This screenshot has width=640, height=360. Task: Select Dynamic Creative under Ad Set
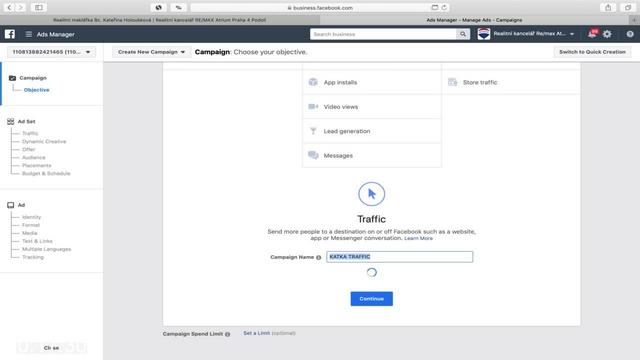pos(44,141)
